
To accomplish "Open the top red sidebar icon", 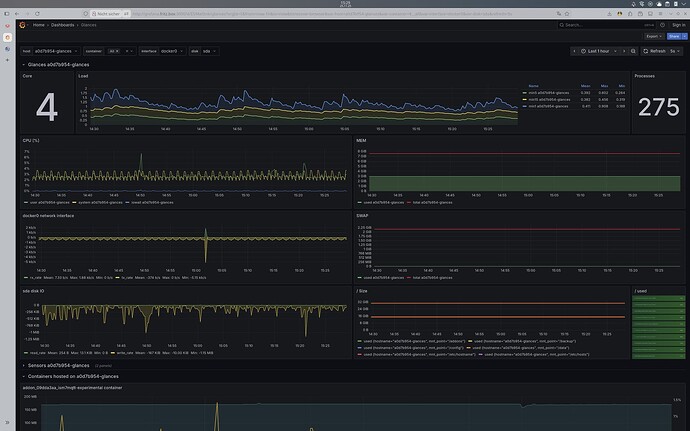I will (7, 26).
